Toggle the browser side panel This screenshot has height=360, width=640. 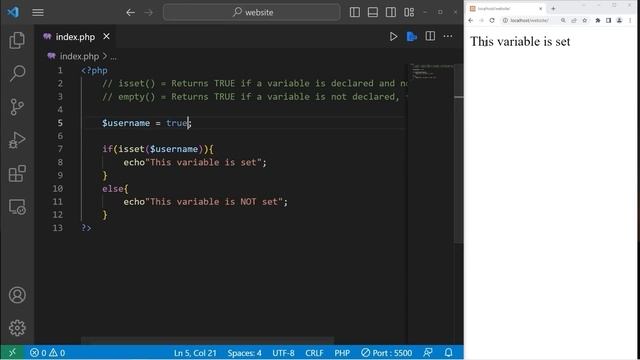click(609, 20)
